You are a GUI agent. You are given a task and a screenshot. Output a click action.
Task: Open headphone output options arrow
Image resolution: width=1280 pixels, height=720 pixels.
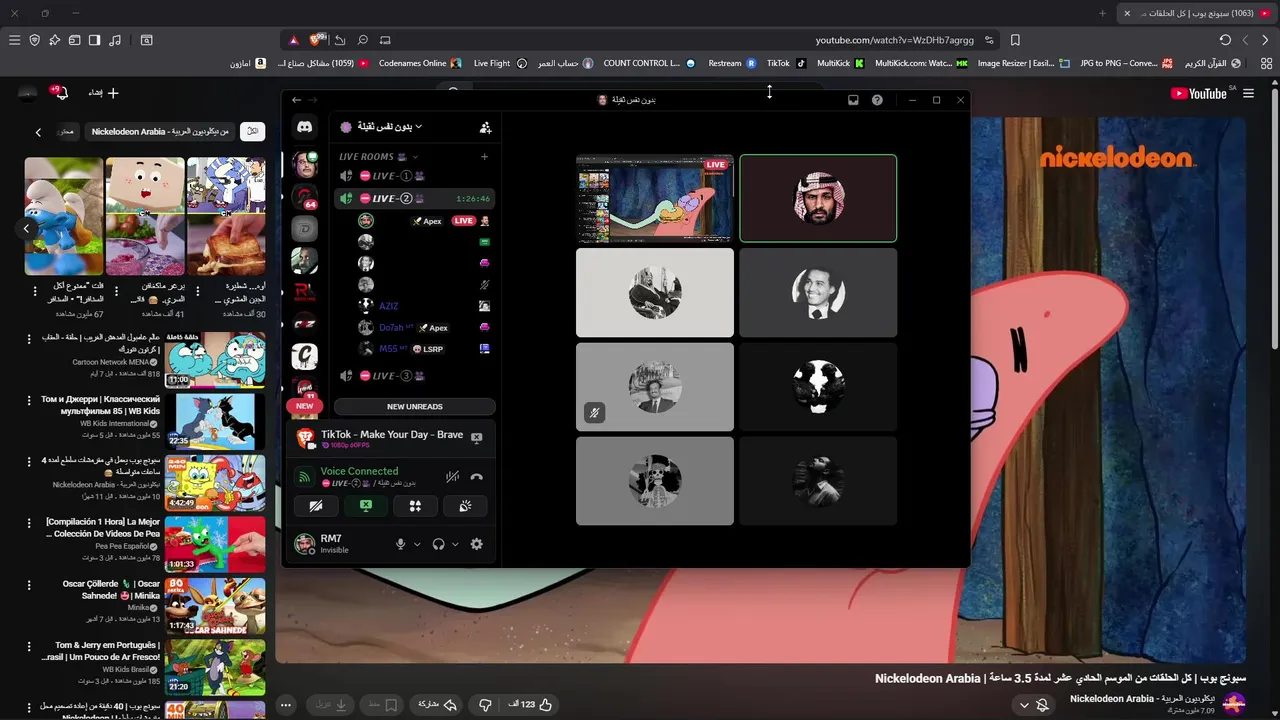click(x=455, y=544)
